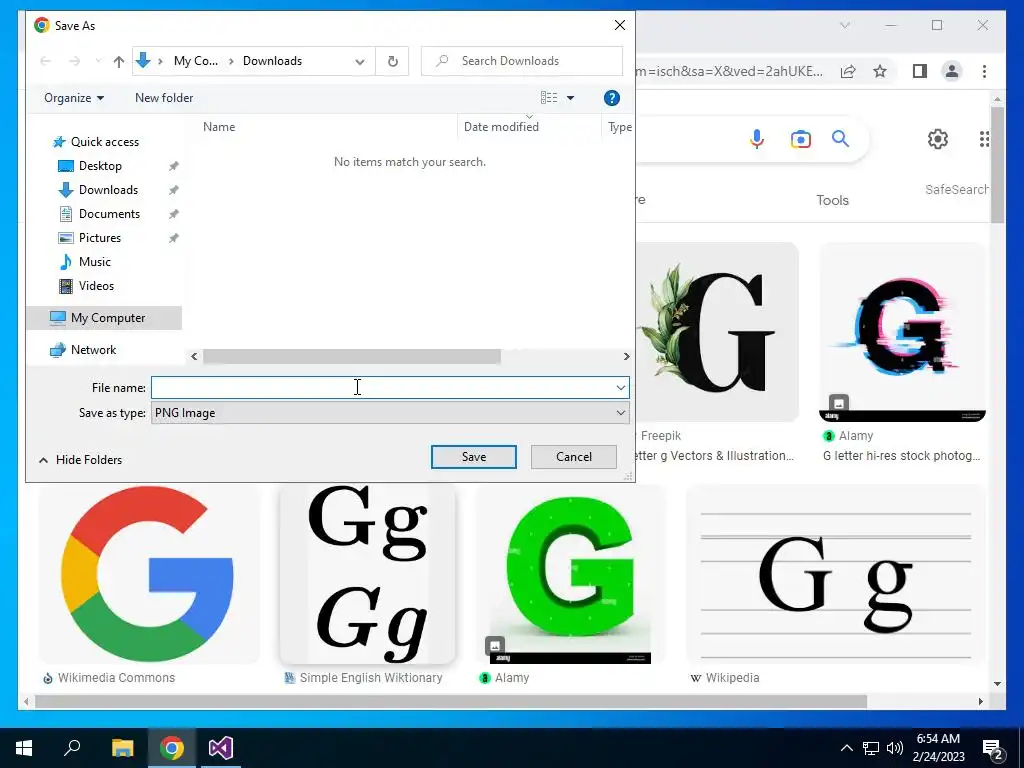
Task: Click the Save button
Action: (473, 457)
